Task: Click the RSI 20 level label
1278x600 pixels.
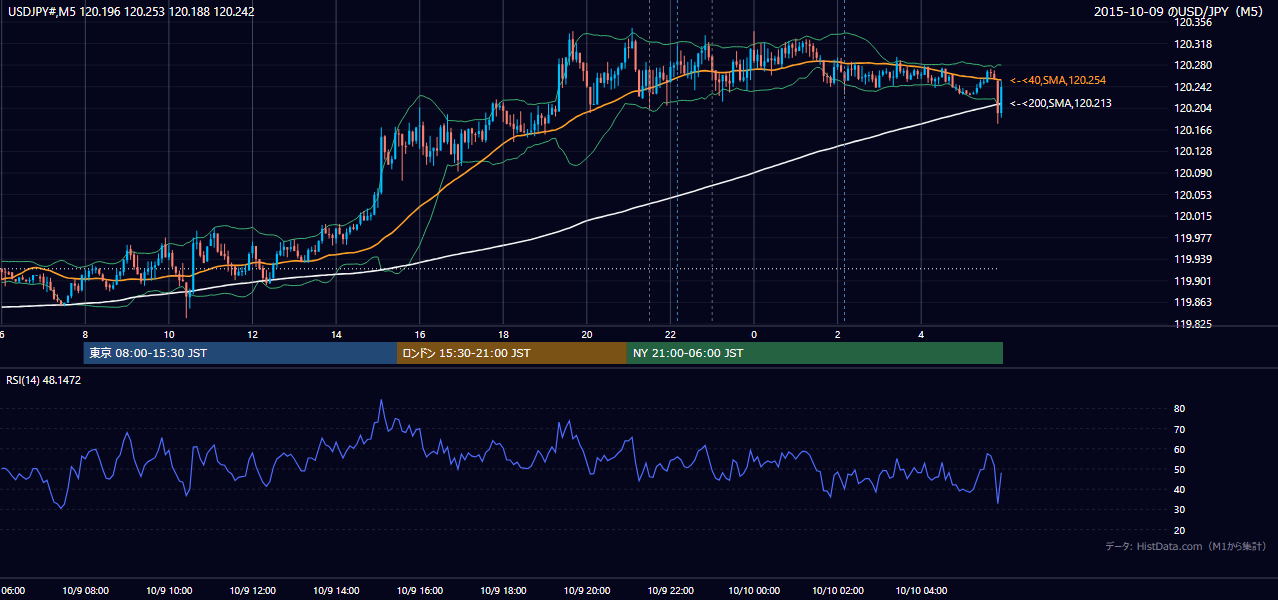Action: coord(1180,530)
